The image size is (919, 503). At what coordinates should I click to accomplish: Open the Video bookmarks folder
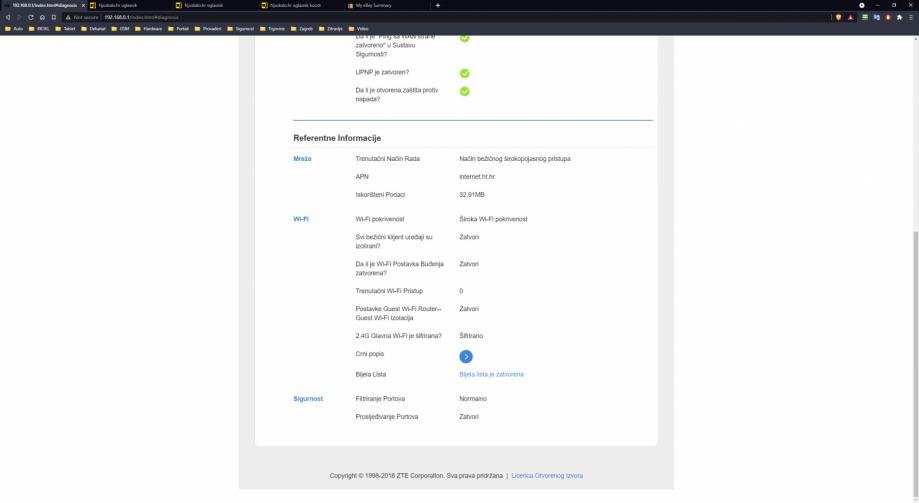[x=359, y=28]
